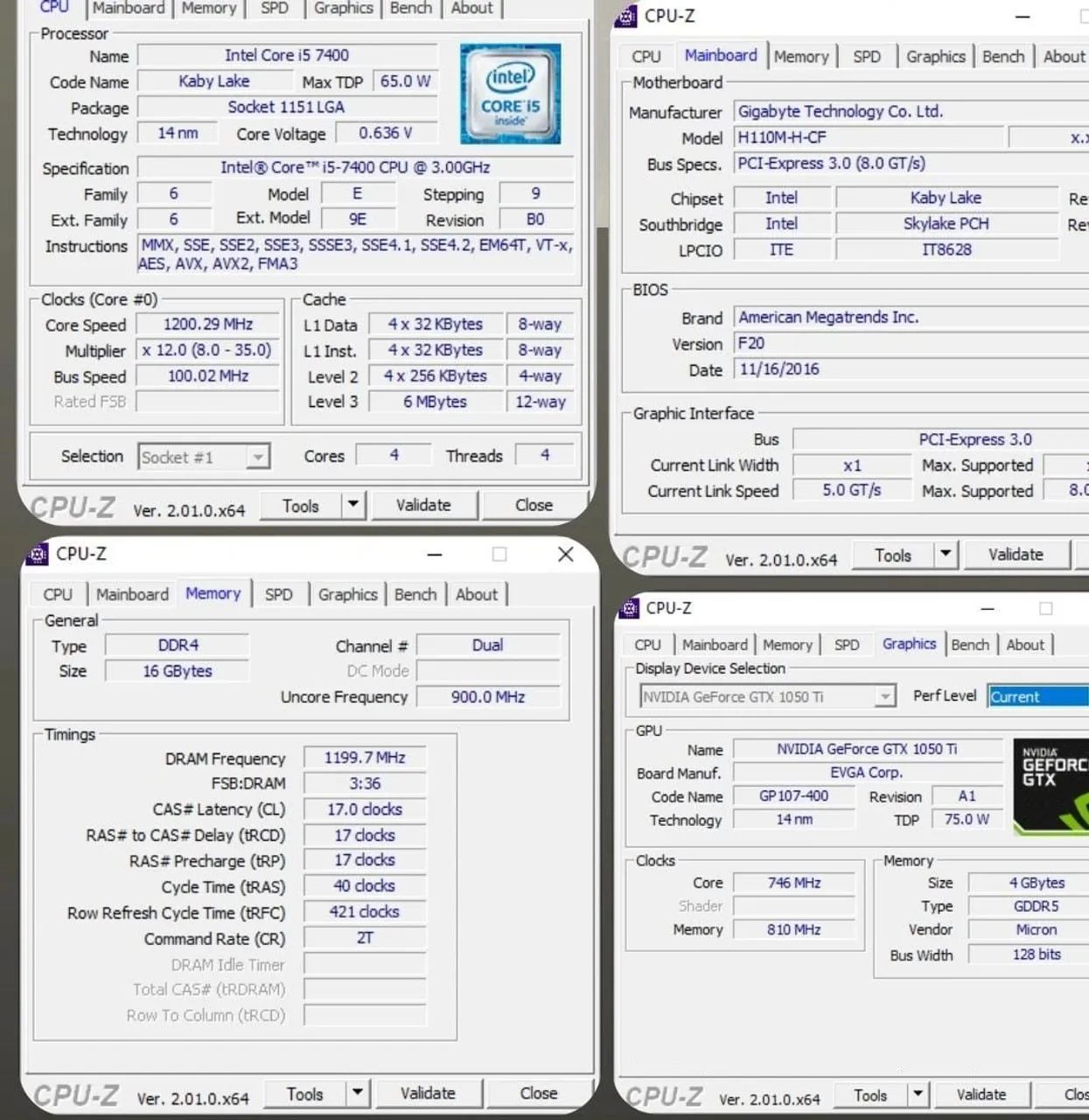Click the H110M-H-CF model field

click(x=868, y=137)
